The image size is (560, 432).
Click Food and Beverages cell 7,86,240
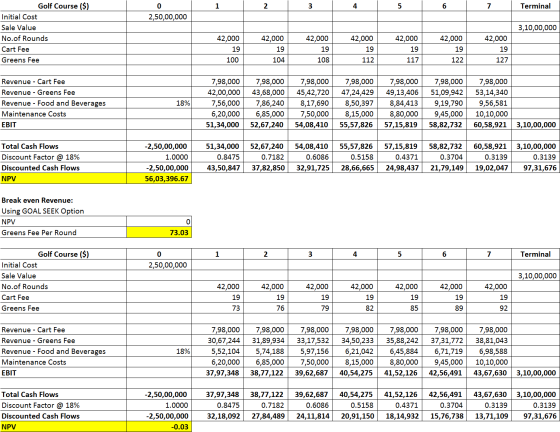(266, 103)
